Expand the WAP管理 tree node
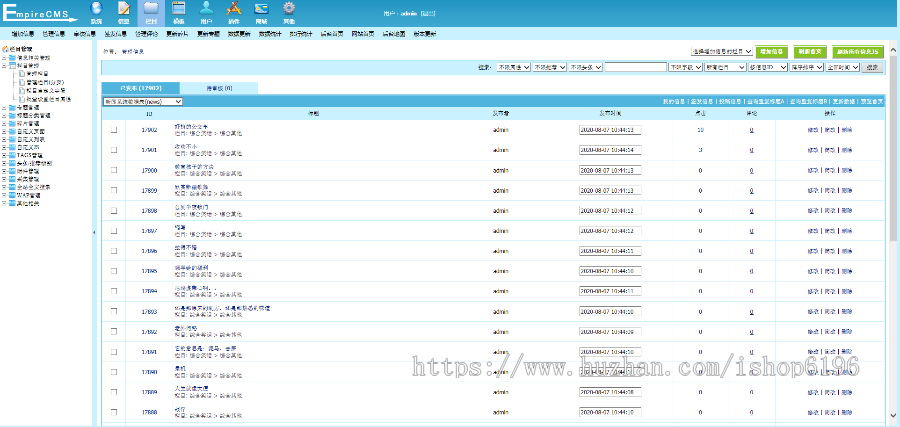This screenshot has width=900, height=427. point(5,195)
